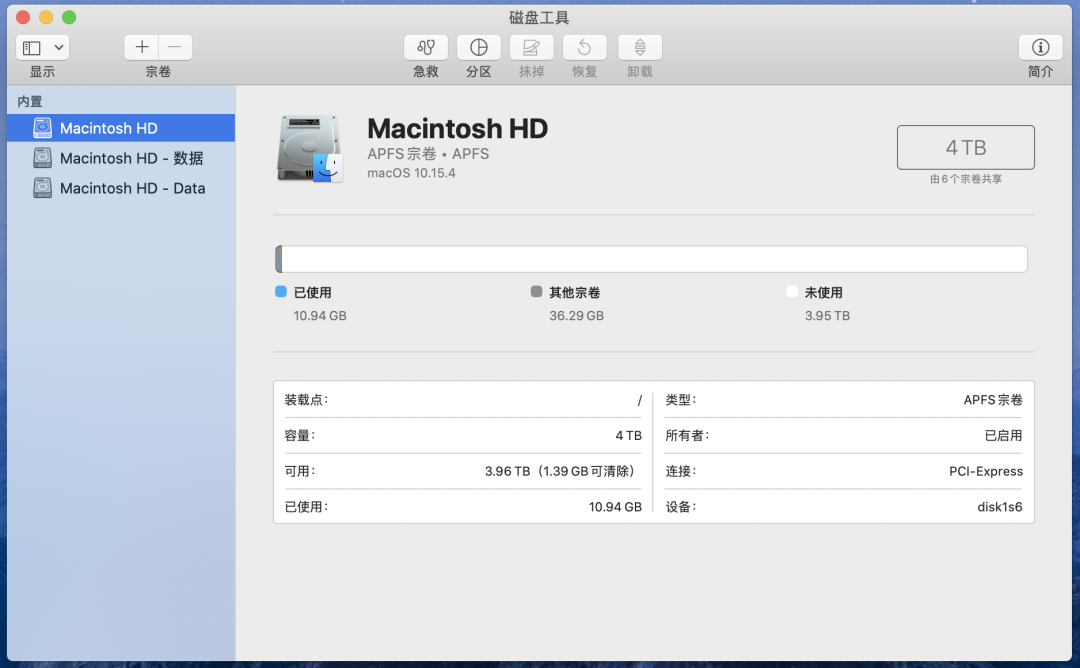Click the 已启用 owners value
Screen dimensions: 1080x668
(1004, 435)
